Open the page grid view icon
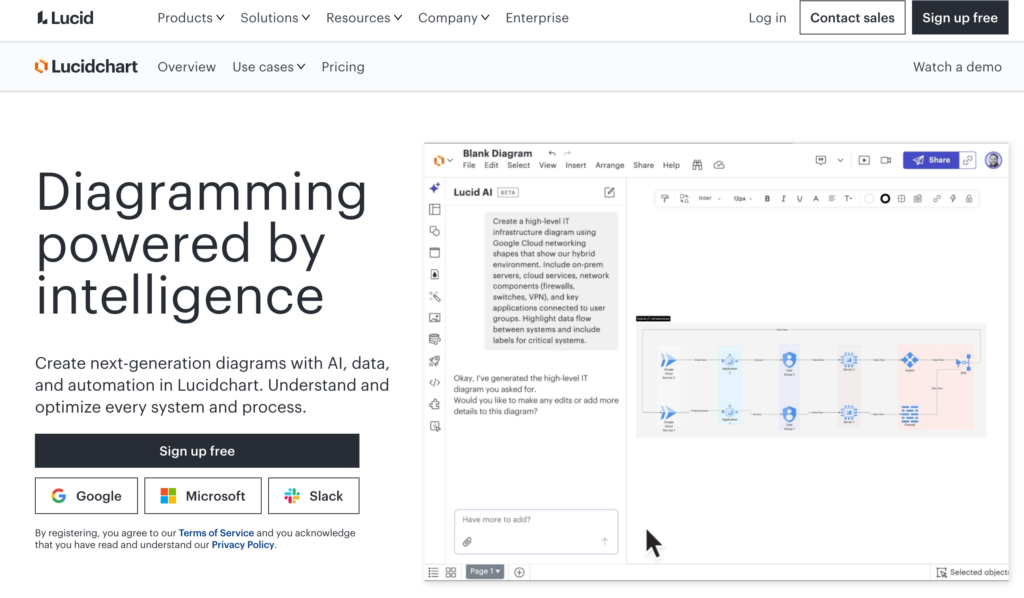1024x598 pixels. [451, 573]
